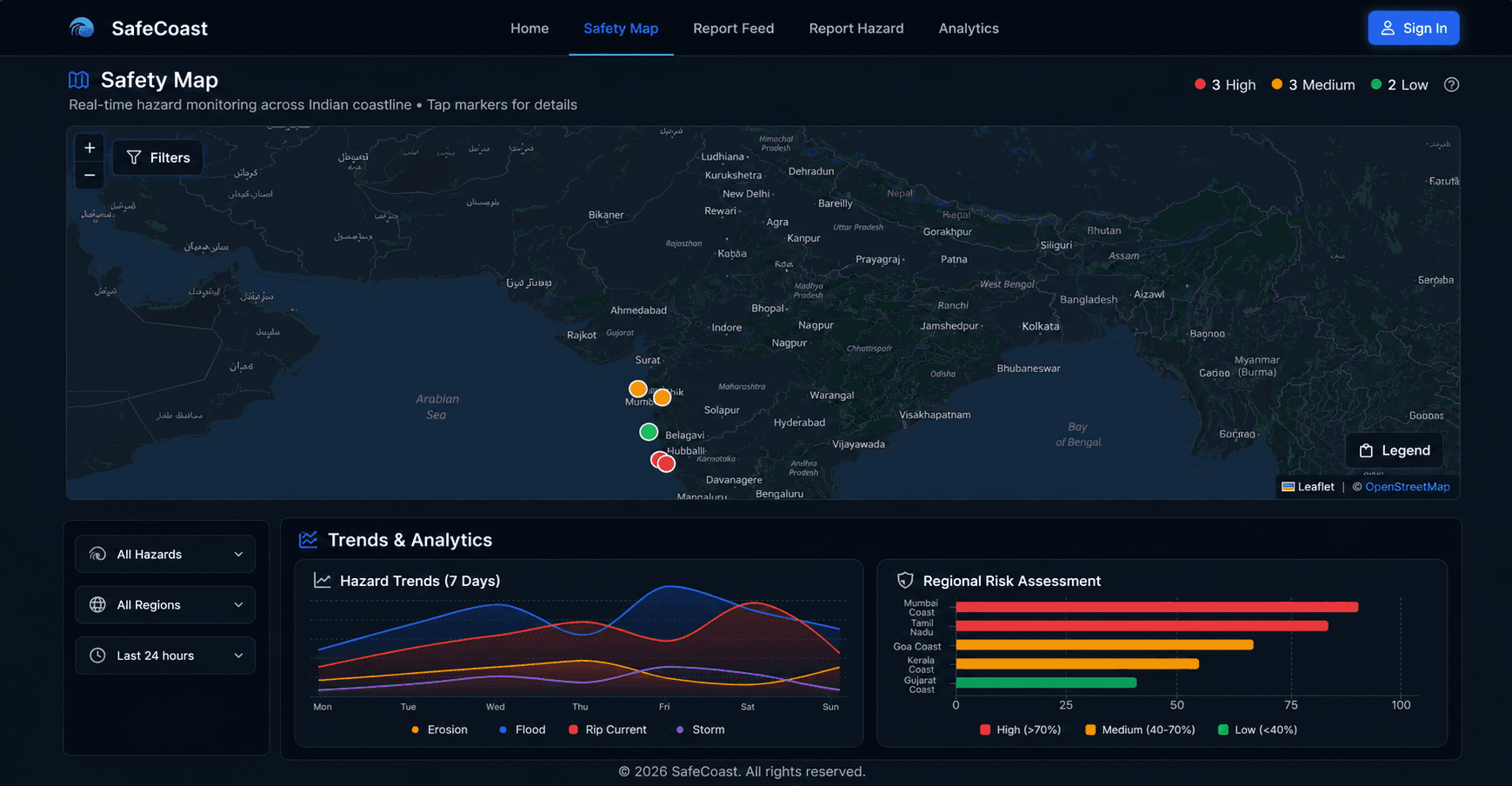Click the Leaflet flag icon
The width and height of the screenshot is (1512, 786).
pyautogui.click(x=1289, y=487)
